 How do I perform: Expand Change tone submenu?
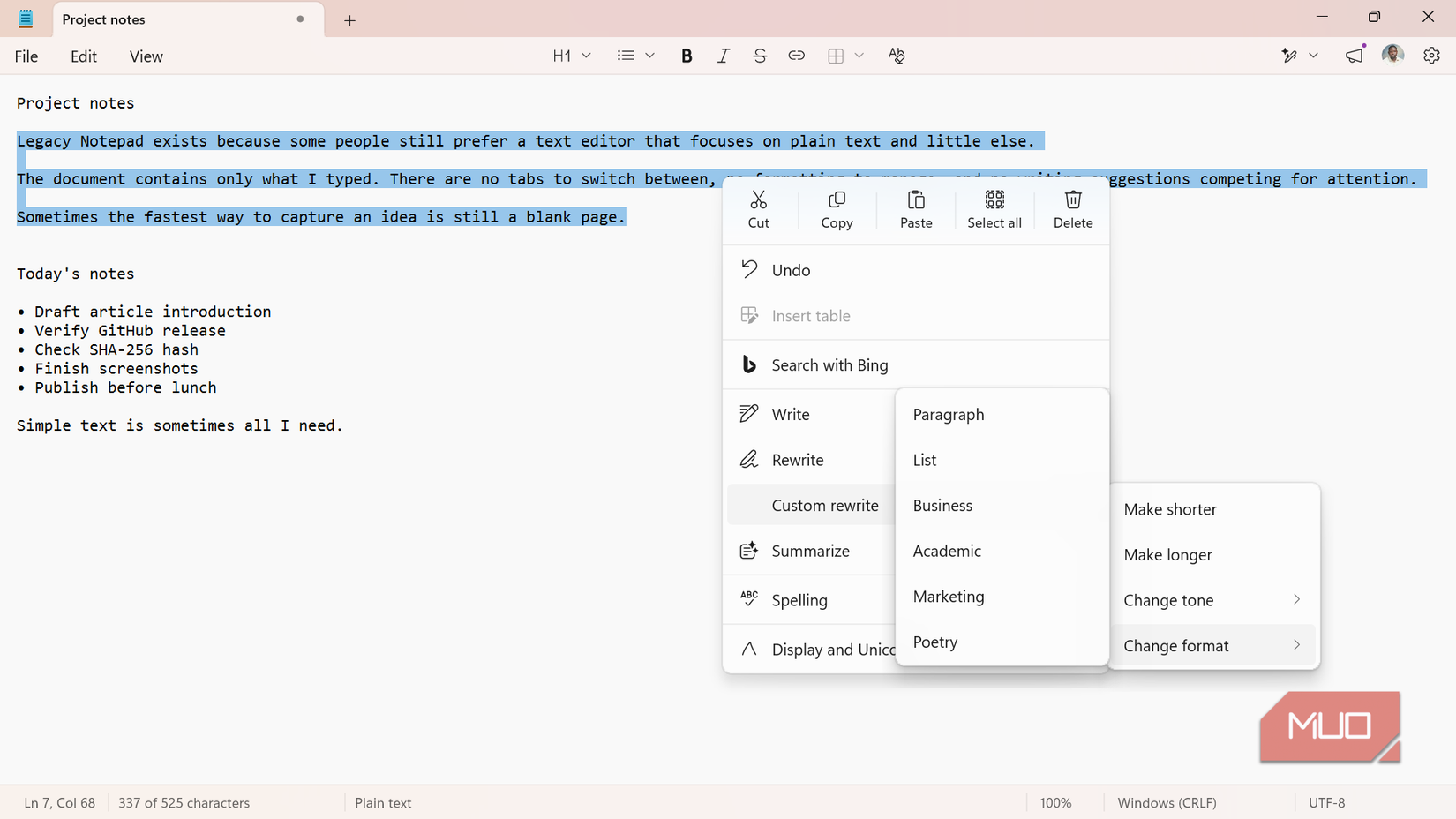1213,600
